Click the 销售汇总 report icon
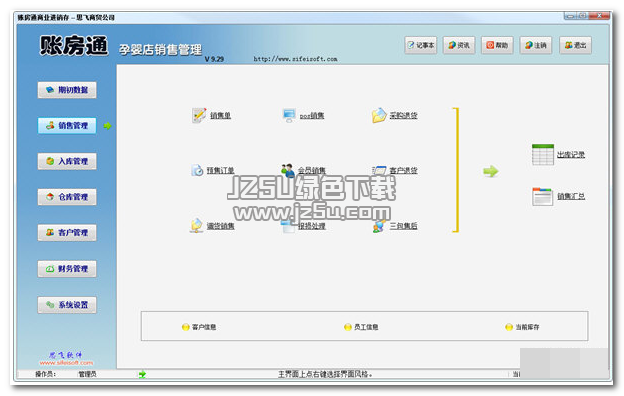The height and width of the screenshot is (396, 624). [542, 196]
